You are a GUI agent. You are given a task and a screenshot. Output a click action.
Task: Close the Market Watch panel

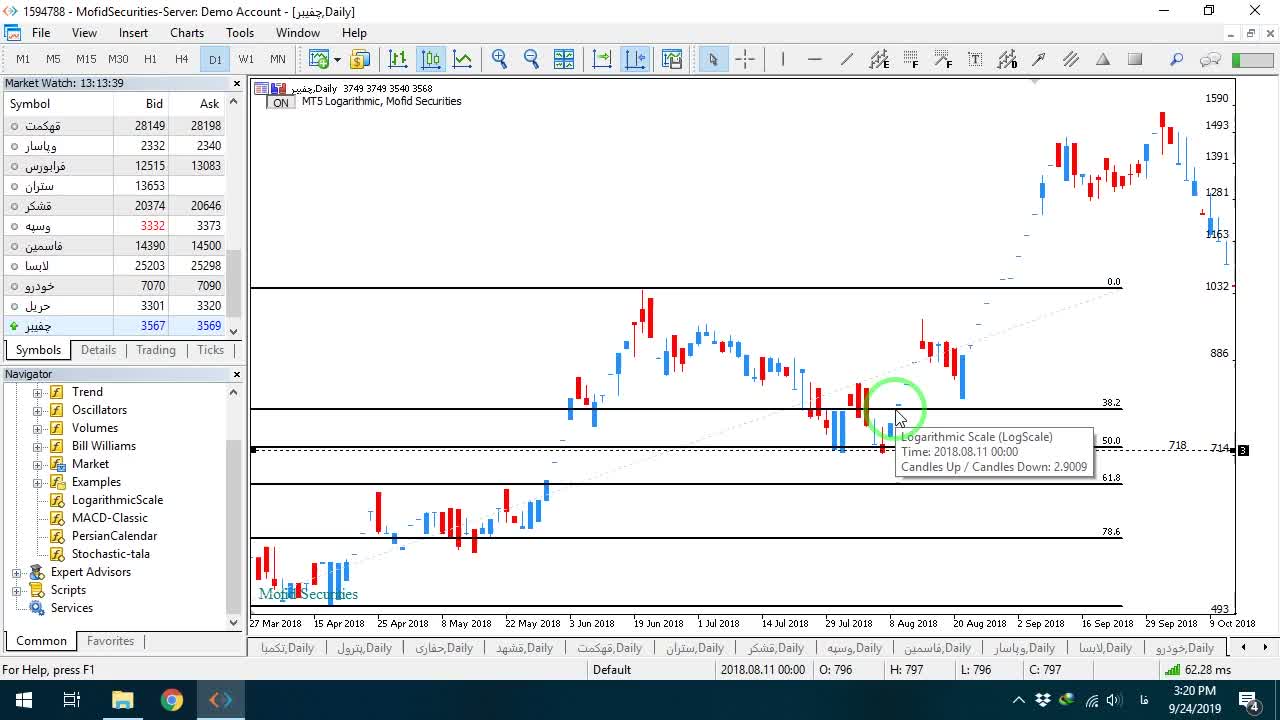click(x=237, y=84)
